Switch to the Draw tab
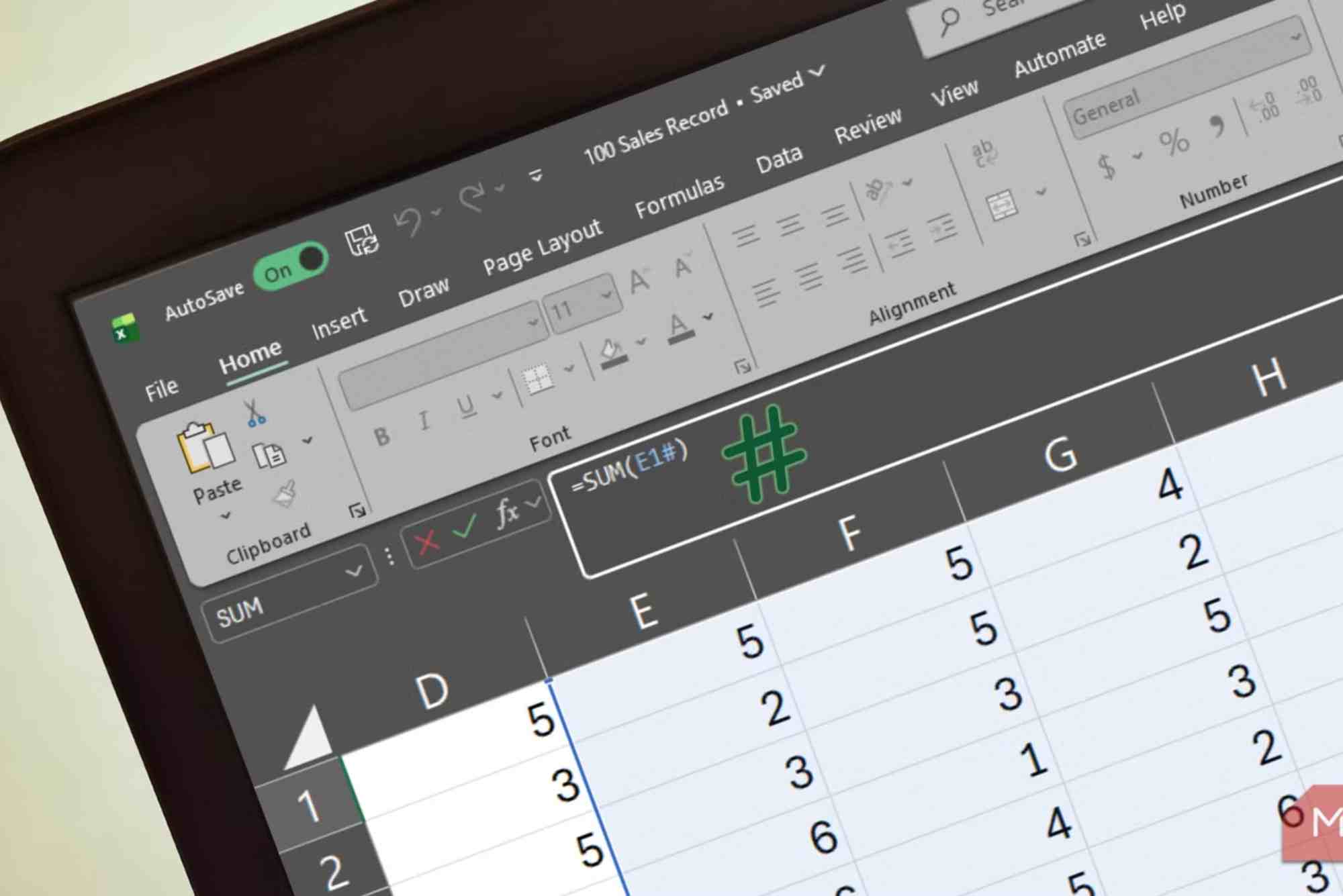 pos(423,293)
